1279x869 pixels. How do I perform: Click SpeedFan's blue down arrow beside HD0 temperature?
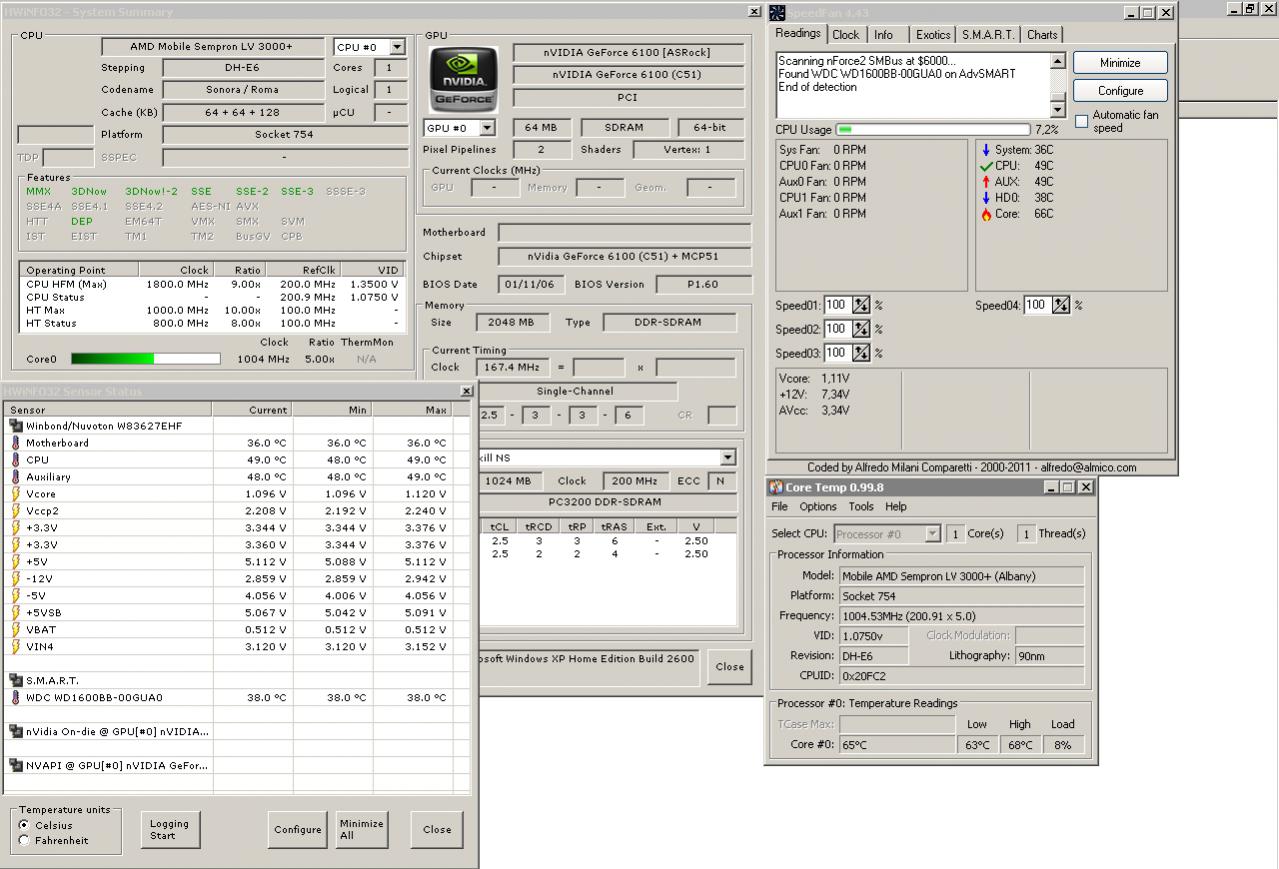(x=986, y=198)
